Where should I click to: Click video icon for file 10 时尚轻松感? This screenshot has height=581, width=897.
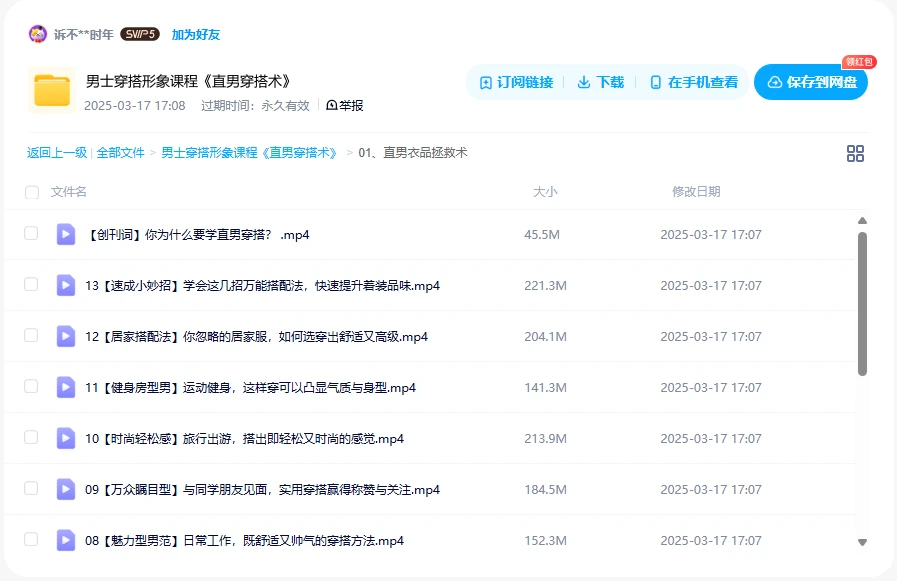66,438
